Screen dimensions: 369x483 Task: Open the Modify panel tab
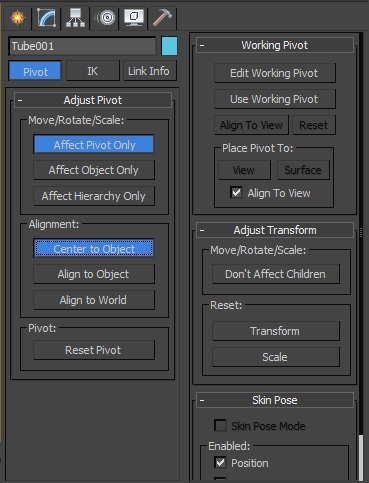[x=46, y=17]
